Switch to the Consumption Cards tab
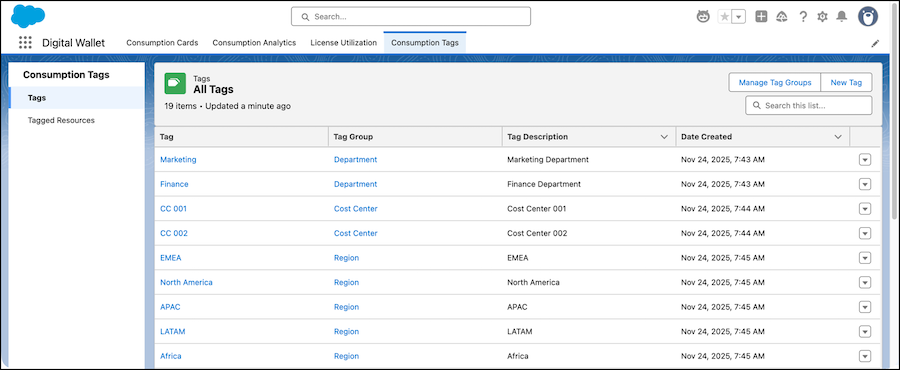Screen dimensions: 900x370 (x=162, y=42)
